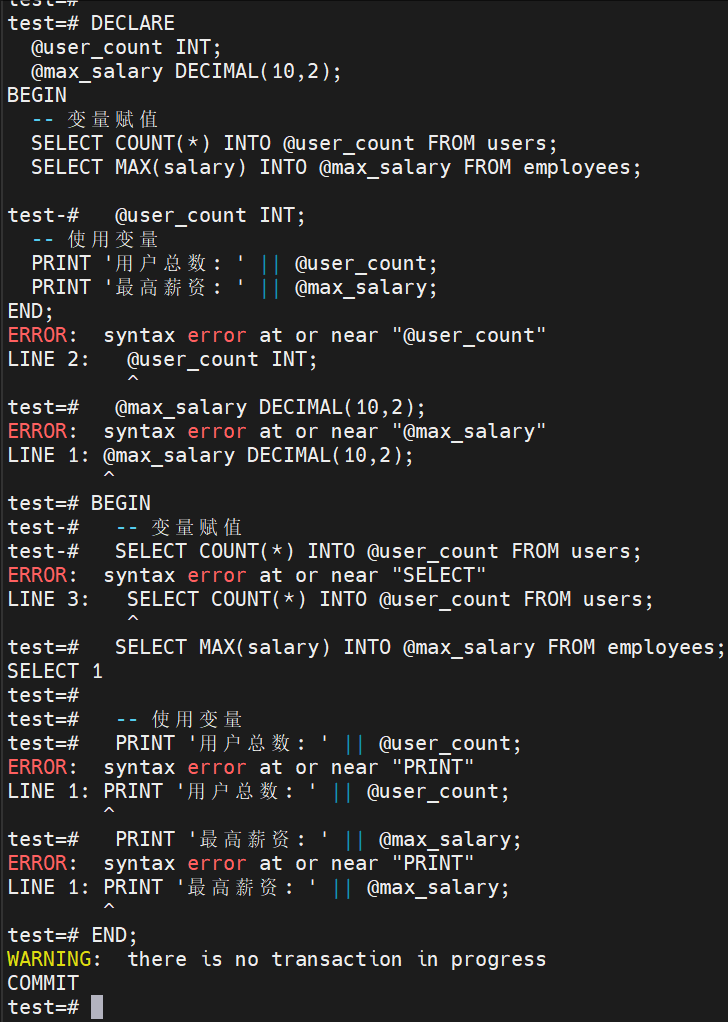Click the END; typed after the test=# prompt
Viewport: 728px width, 1022px height.
click(114, 935)
